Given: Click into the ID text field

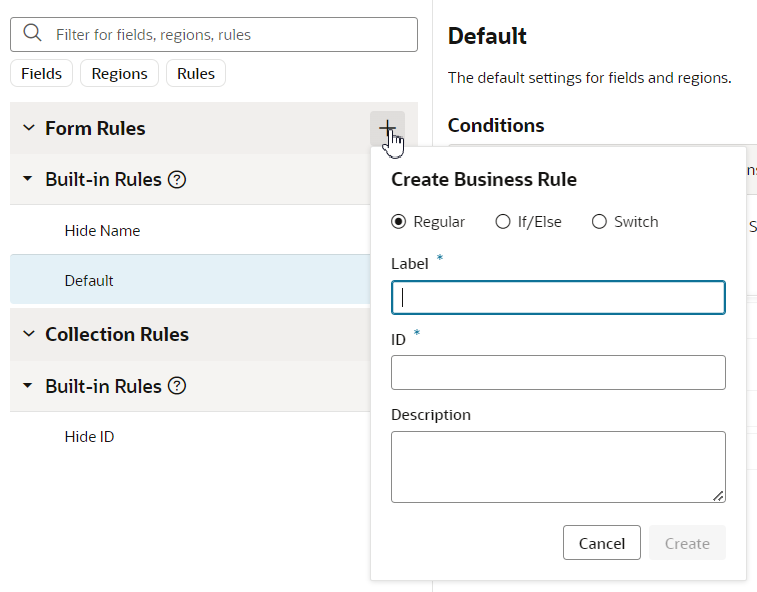Looking at the screenshot, I should (558, 372).
